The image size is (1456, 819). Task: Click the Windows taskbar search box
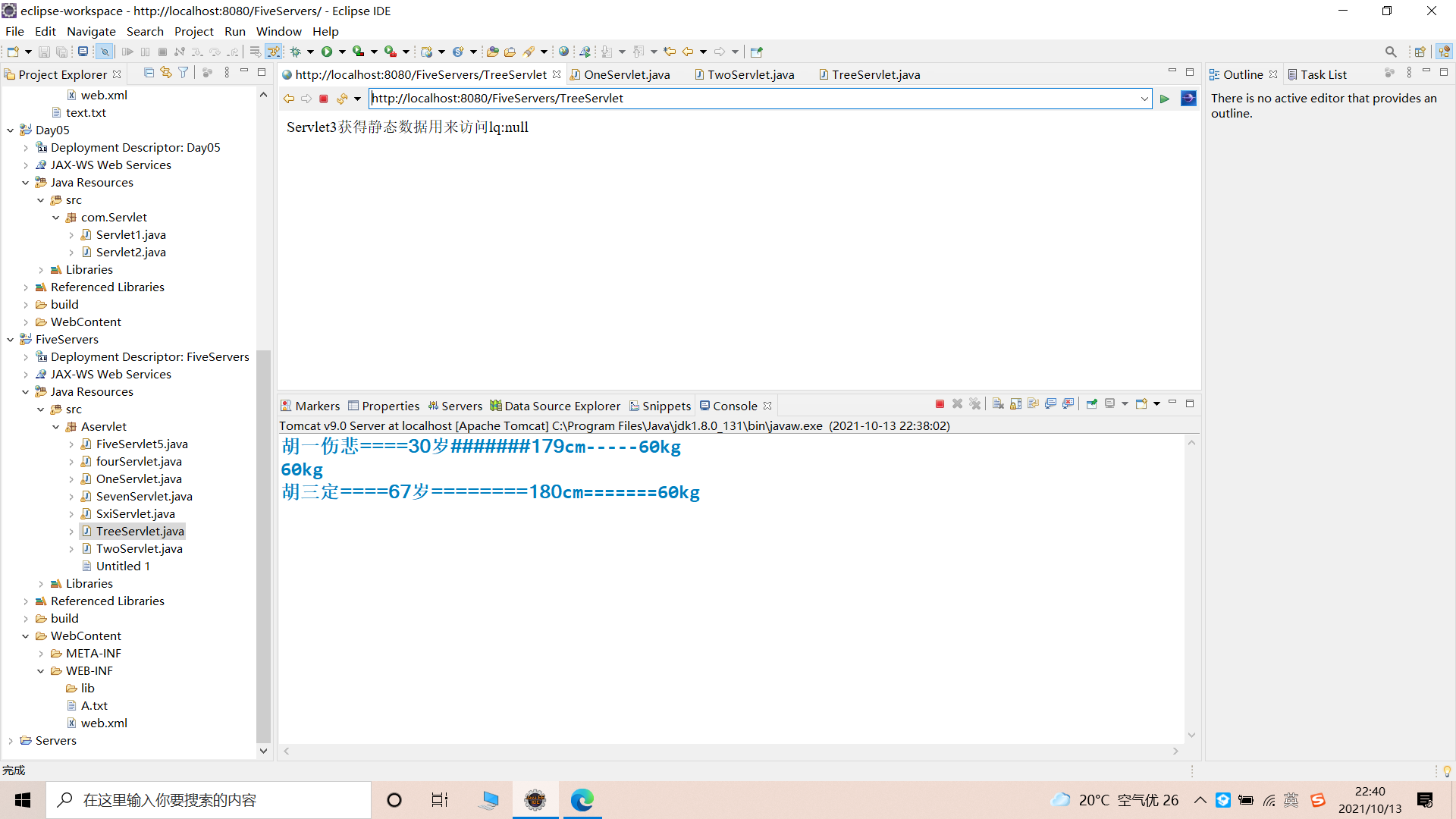click(209, 800)
